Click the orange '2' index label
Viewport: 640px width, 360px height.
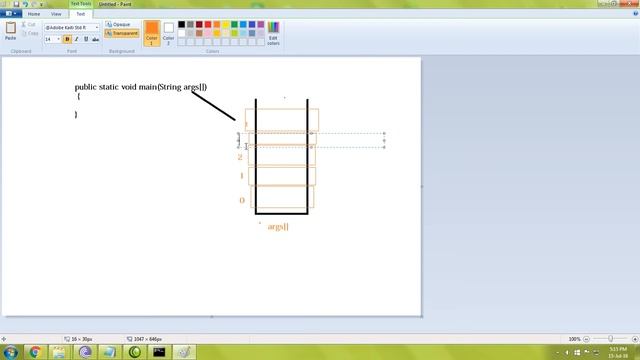240,157
